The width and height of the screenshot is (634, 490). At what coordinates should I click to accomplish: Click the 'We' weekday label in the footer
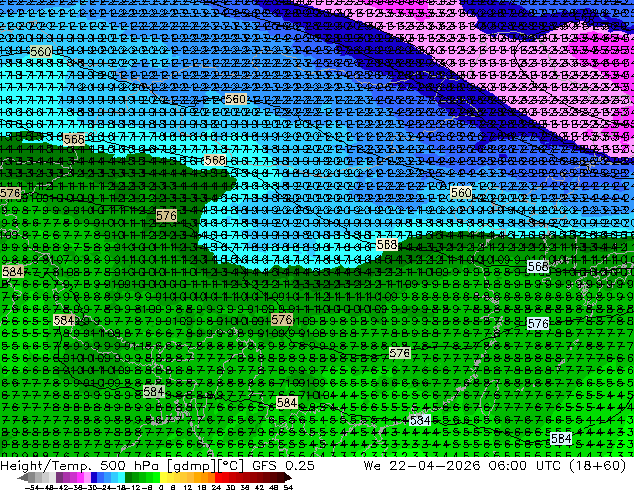click(372, 466)
